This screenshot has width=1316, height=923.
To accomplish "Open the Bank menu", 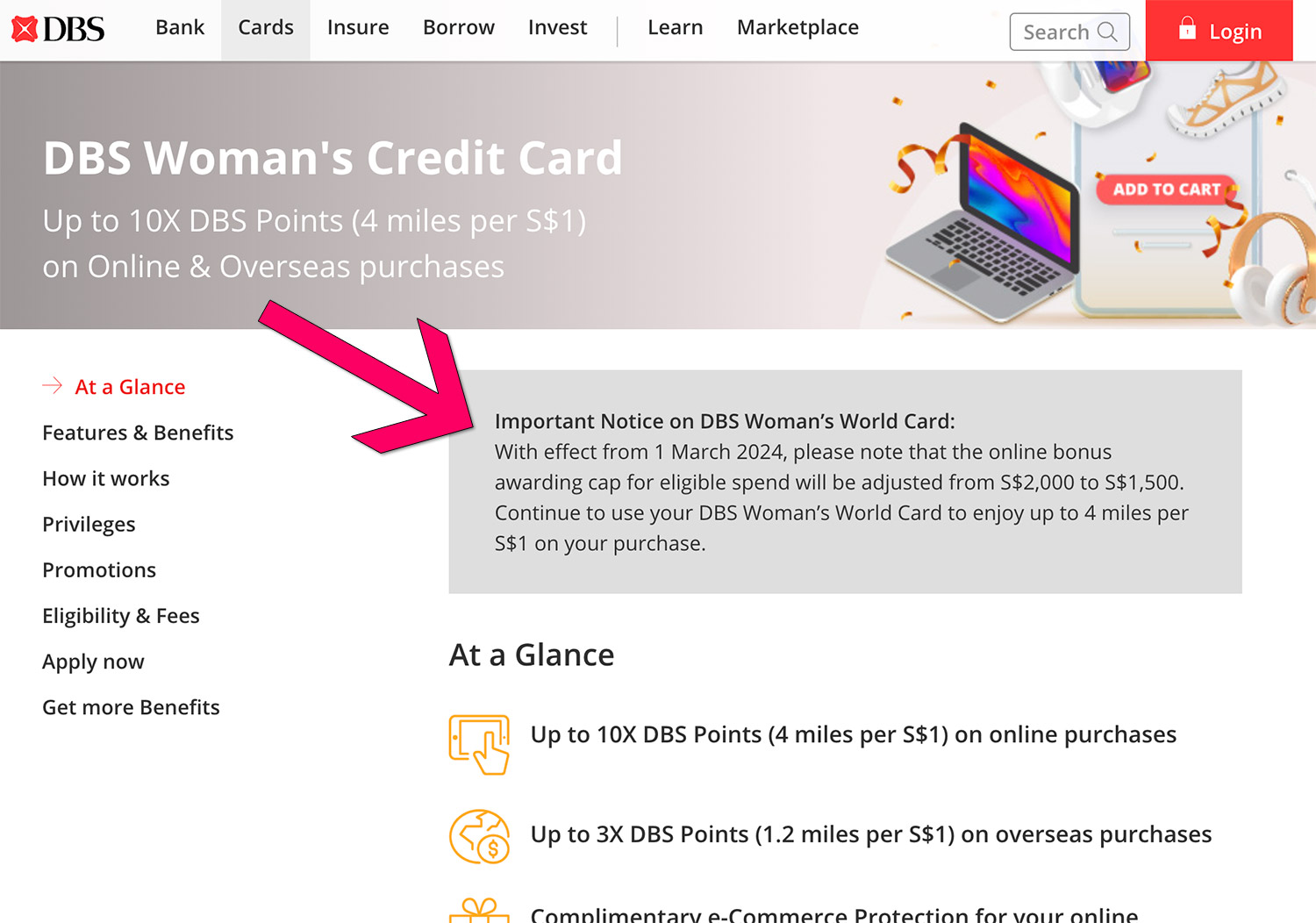I will tap(180, 28).
